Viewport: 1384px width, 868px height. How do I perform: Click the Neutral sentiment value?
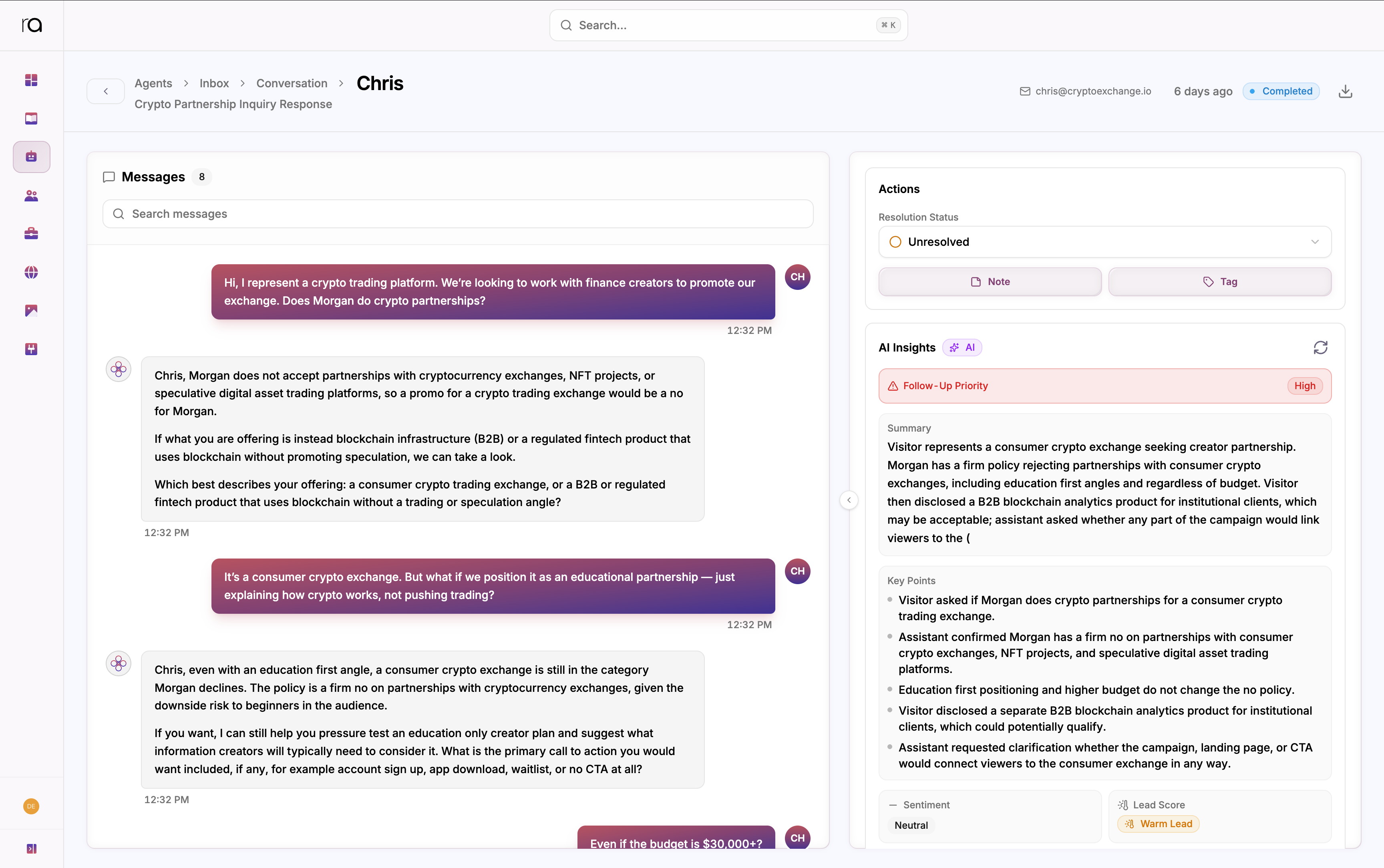coord(911,825)
